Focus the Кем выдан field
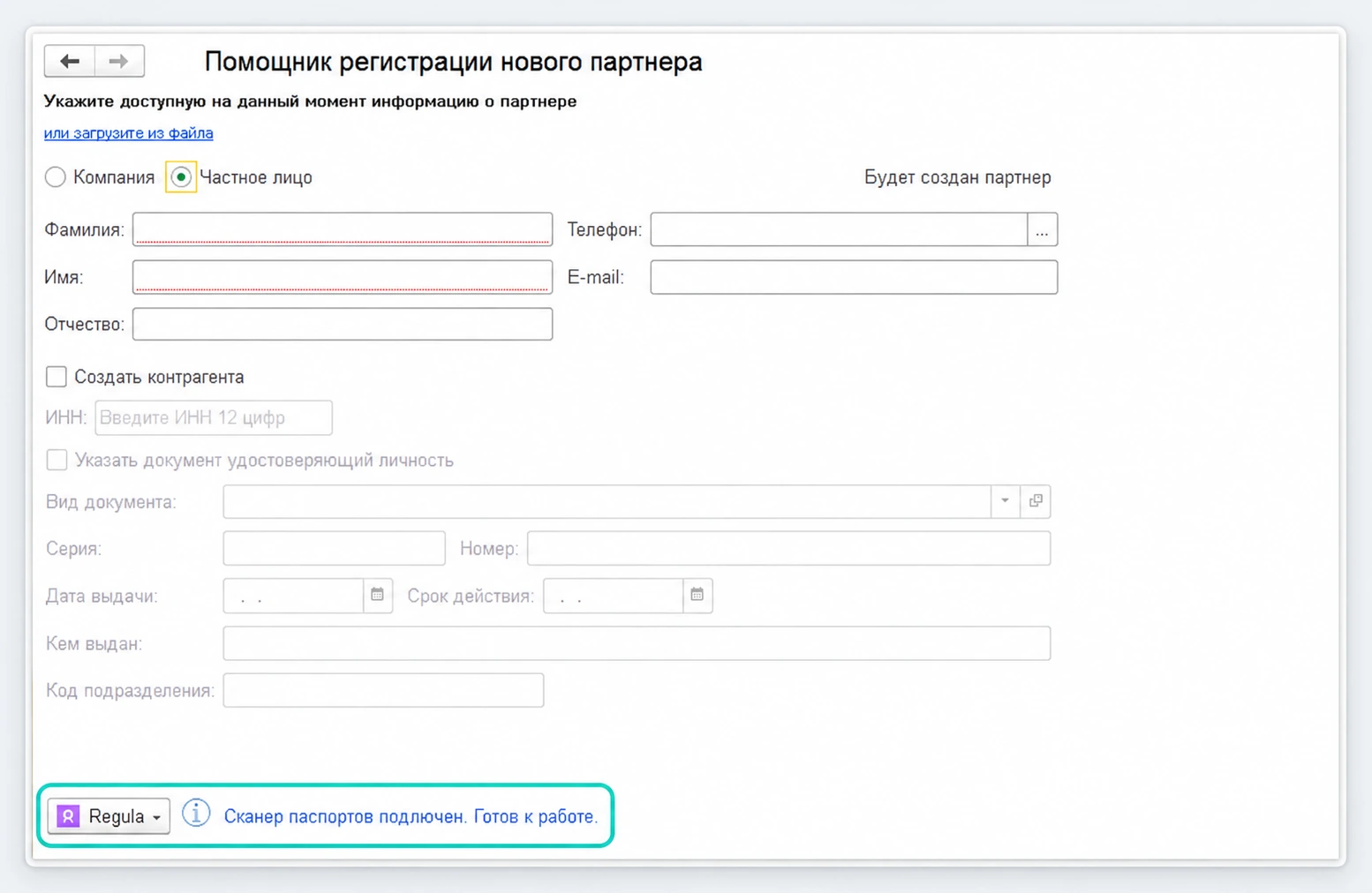Image resolution: width=1372 pixels, height=893 pixels. [637, 643]
